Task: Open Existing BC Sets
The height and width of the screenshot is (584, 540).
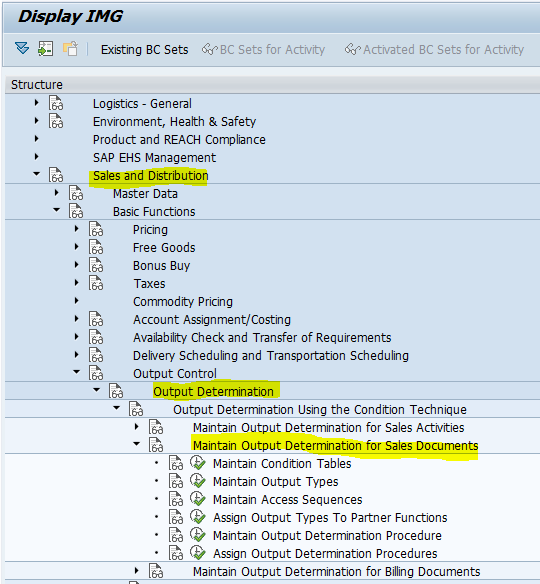Action: [x=144, y=50]
